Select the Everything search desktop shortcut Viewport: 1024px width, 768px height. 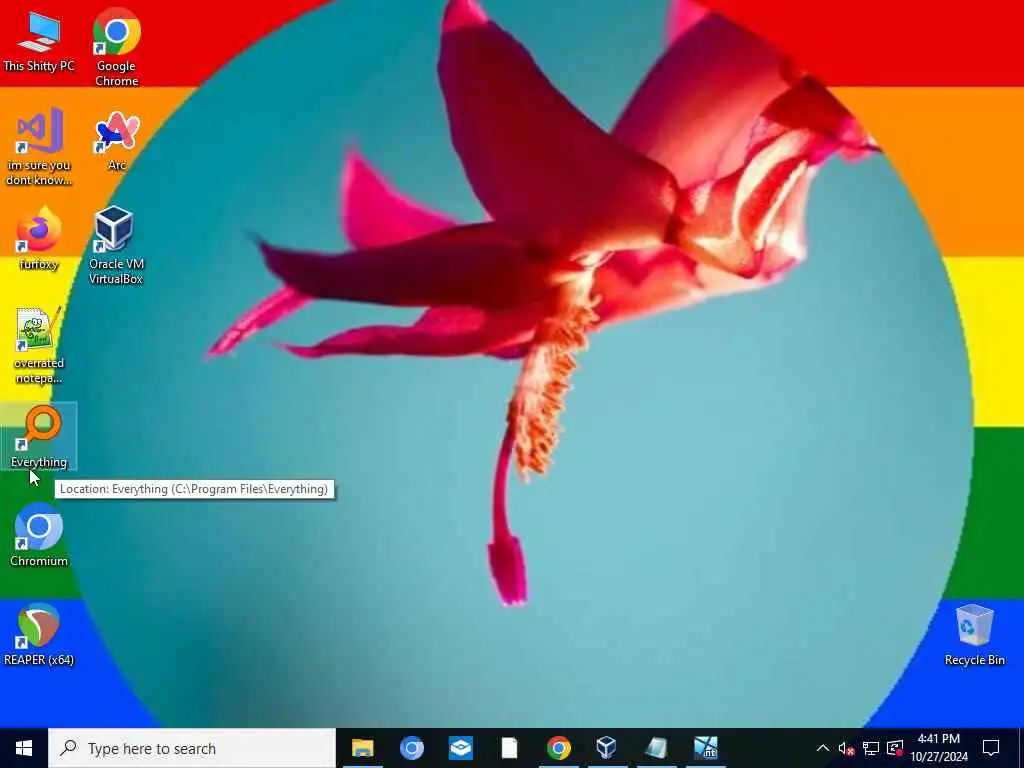[x=39, y=436]
